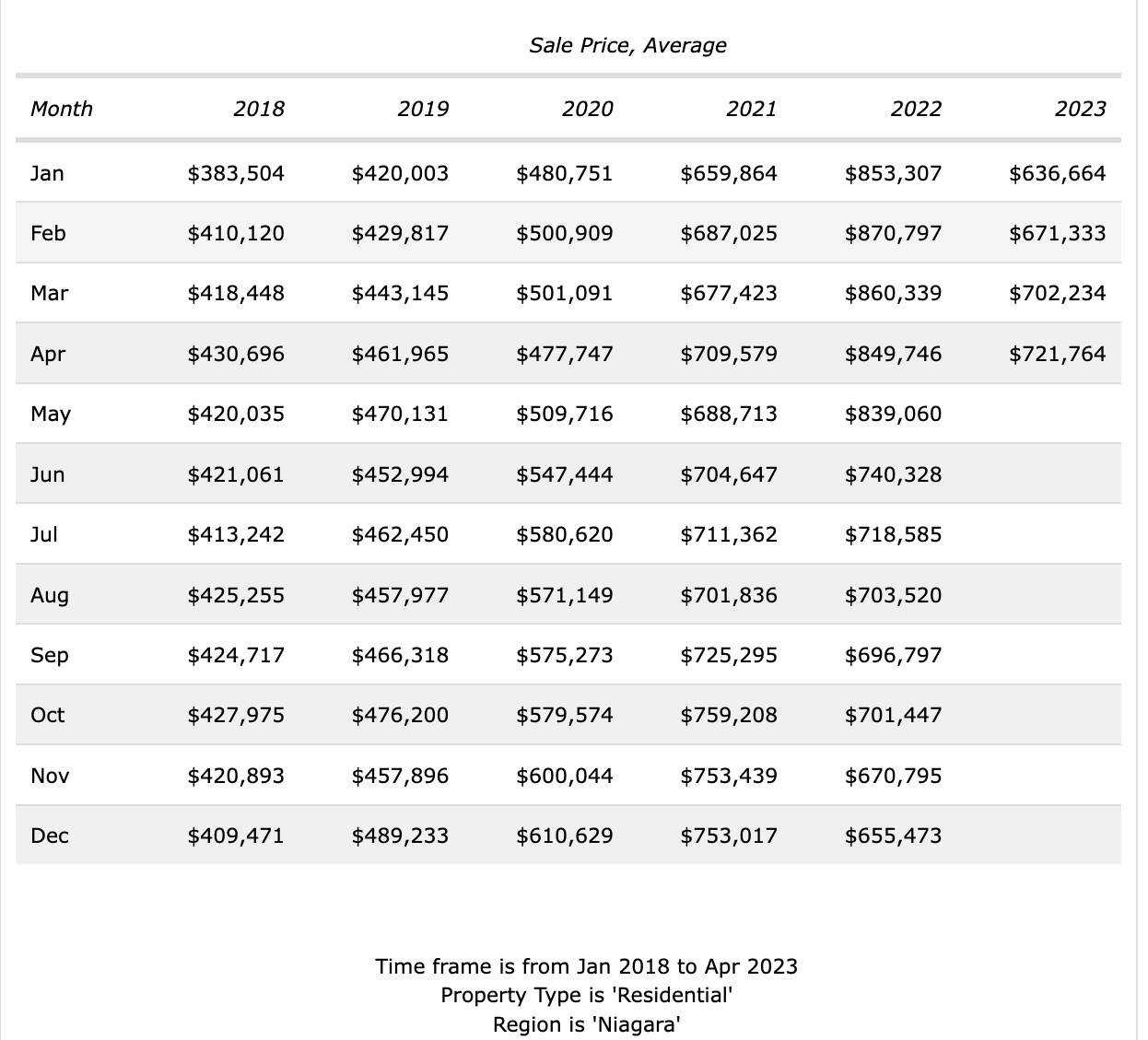Select the Region is 'Niagara' text
The height and width of the screenshot is (1040, 1148).
586,1024
